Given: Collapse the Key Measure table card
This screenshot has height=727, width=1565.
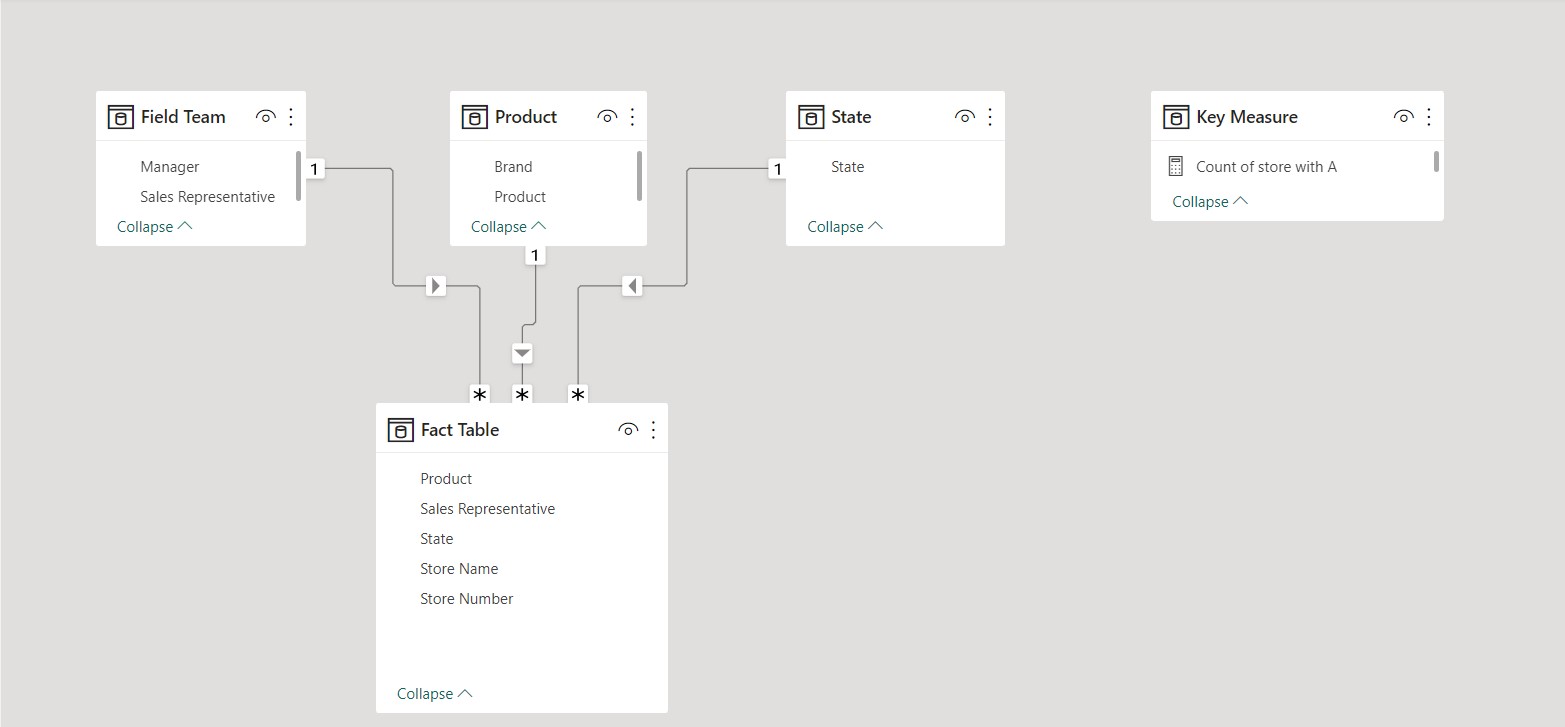Looking at the screenshot, I should (x=1210, y=202).
